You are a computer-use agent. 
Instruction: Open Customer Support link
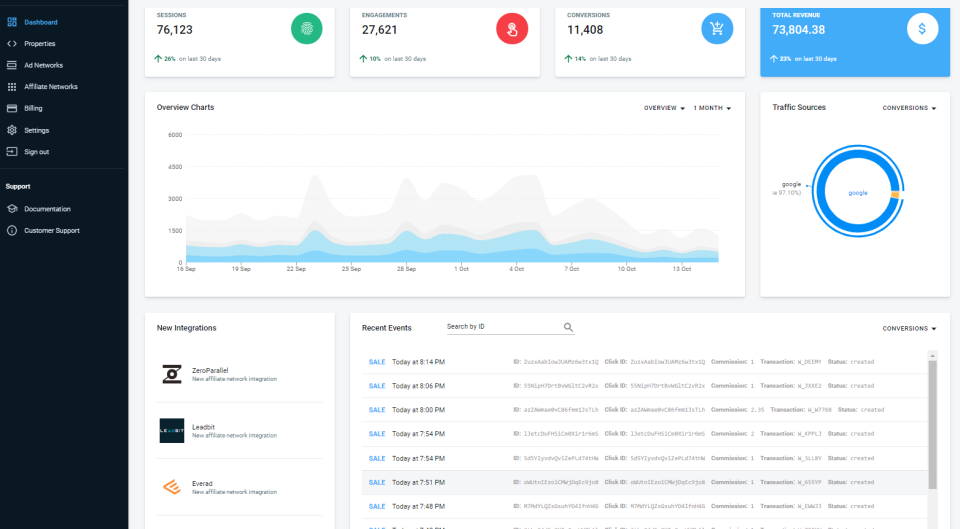[52, 231]
